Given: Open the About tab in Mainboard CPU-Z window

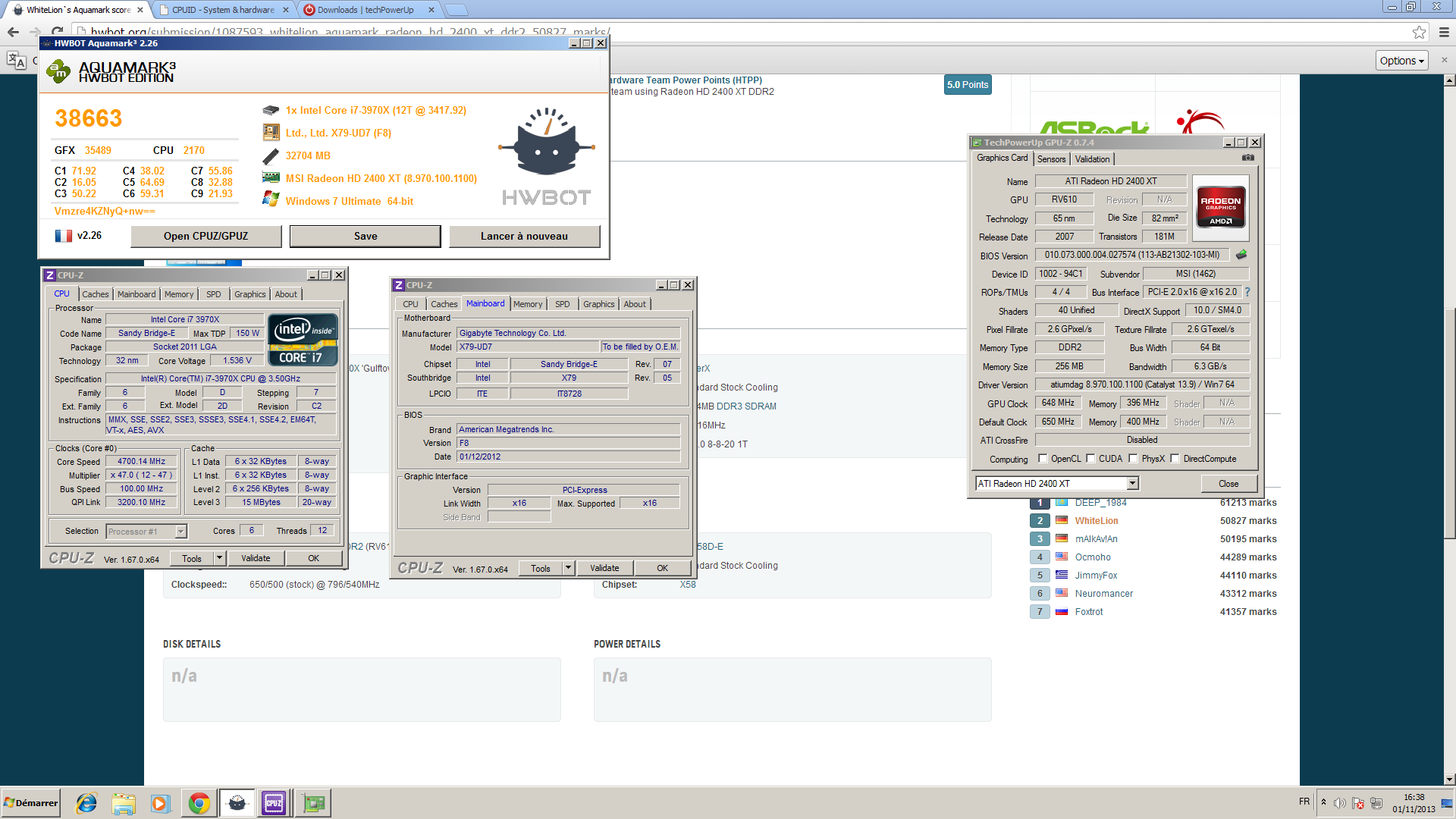Looking at the screenshot, I should pyautogui.click(x=635, y=304).
